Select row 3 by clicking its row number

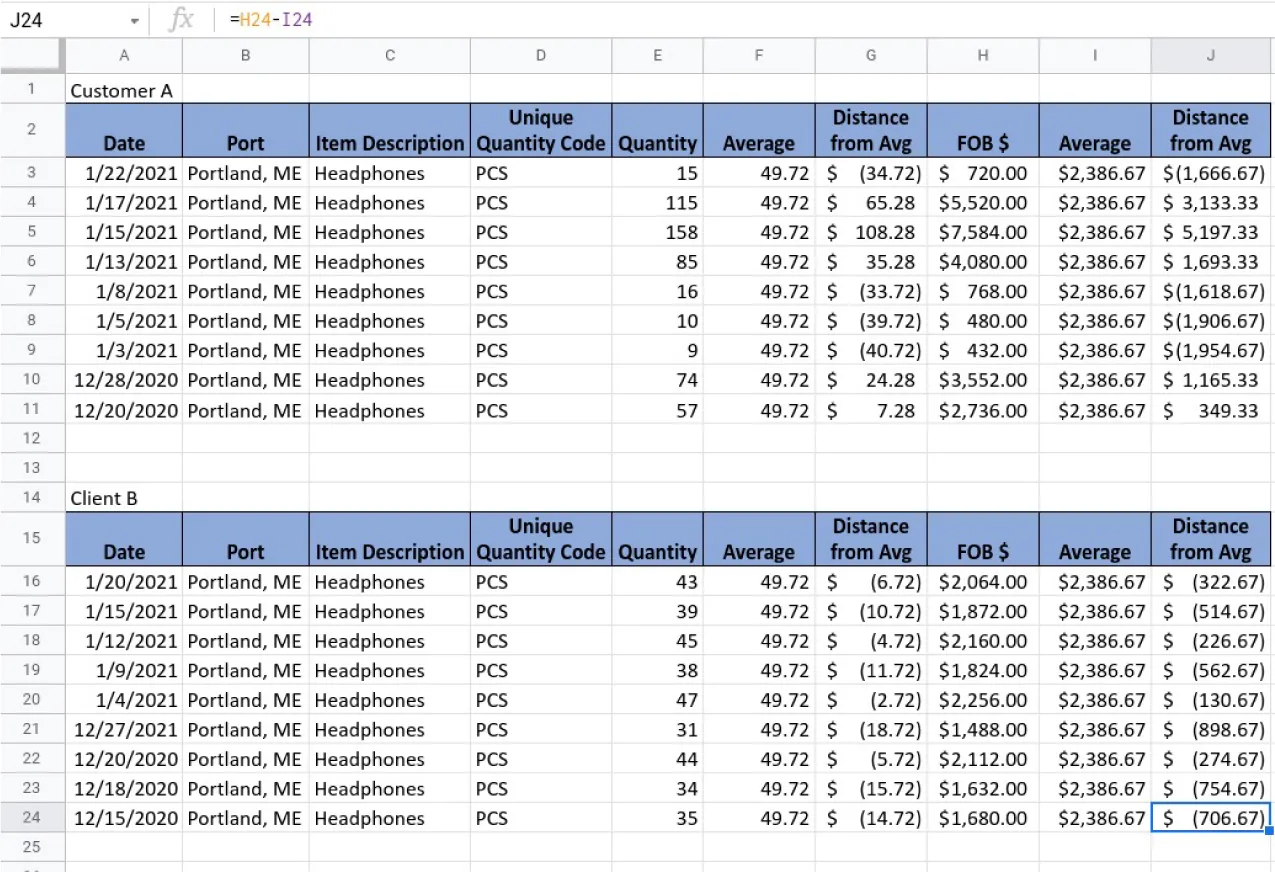coord(31,173)
